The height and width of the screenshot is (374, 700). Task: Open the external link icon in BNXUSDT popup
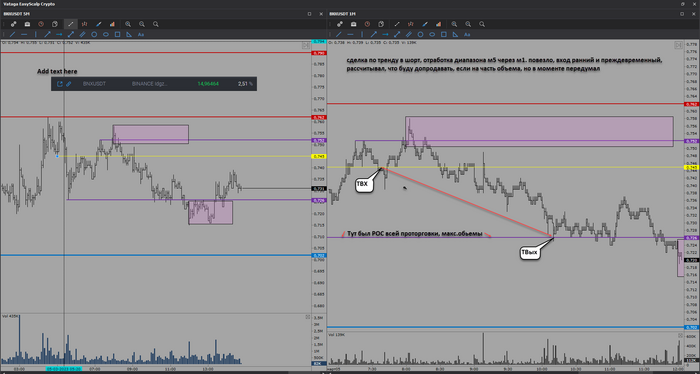point(60,83)
